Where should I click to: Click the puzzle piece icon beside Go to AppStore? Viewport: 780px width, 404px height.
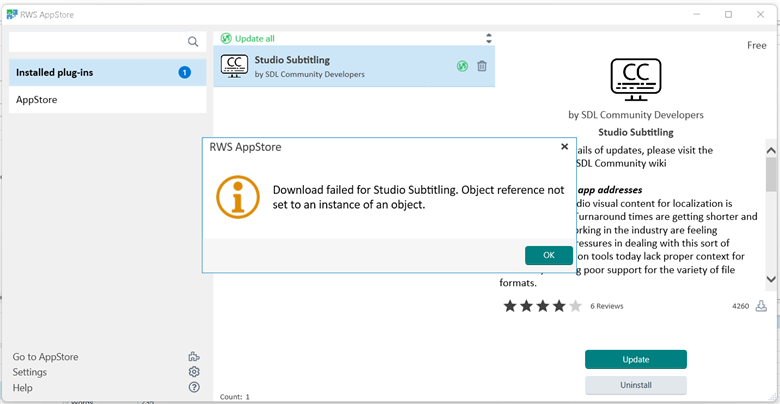coord(194,357)
